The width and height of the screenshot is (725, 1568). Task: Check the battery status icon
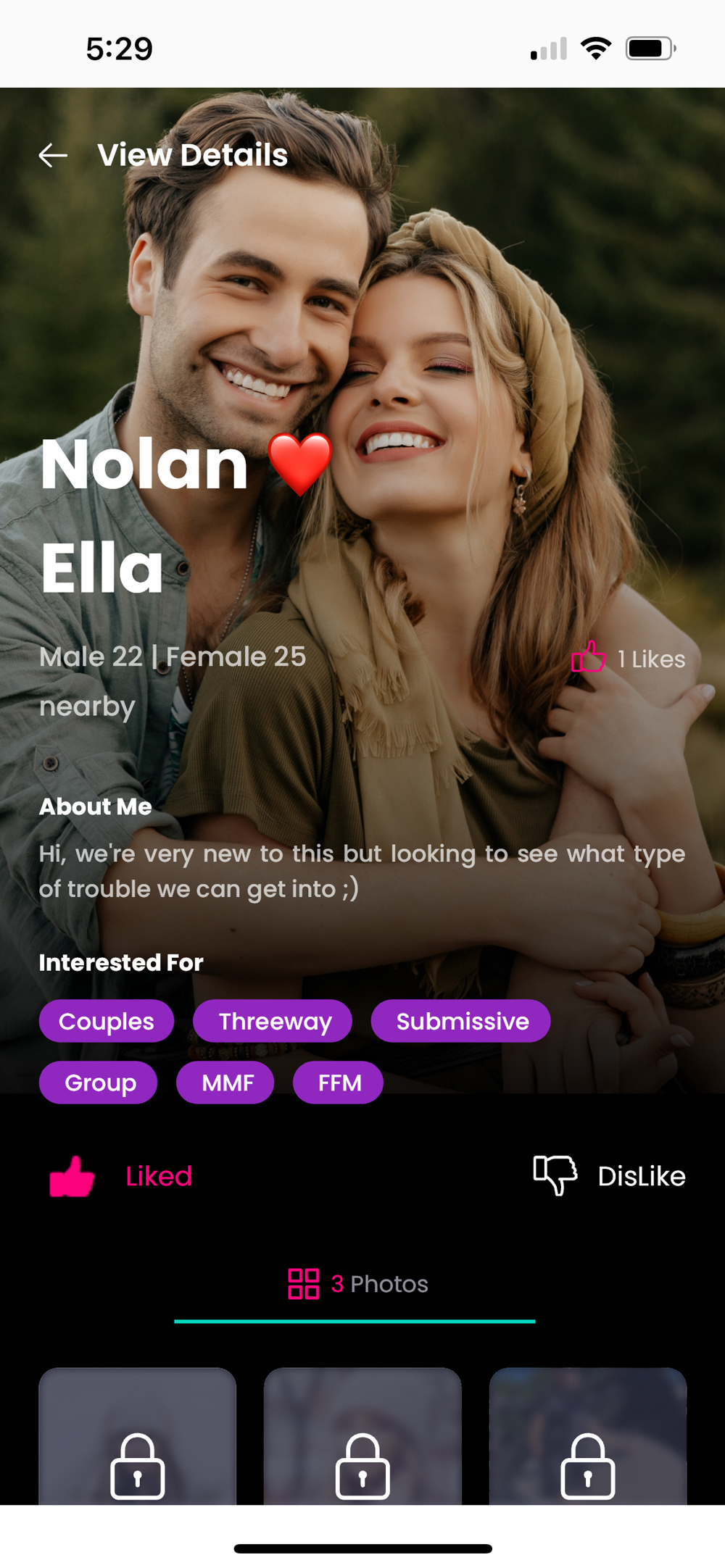click(650, 49)
